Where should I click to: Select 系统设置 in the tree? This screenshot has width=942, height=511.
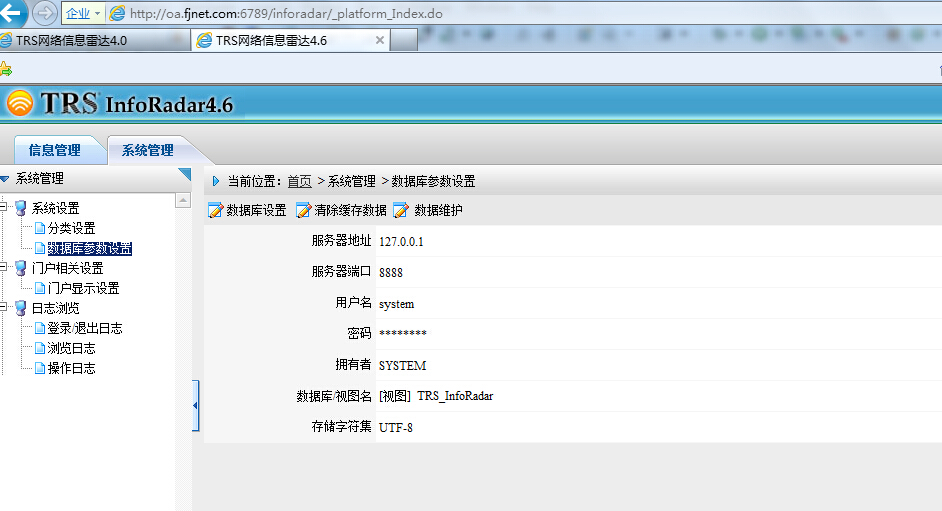(55, 208)
